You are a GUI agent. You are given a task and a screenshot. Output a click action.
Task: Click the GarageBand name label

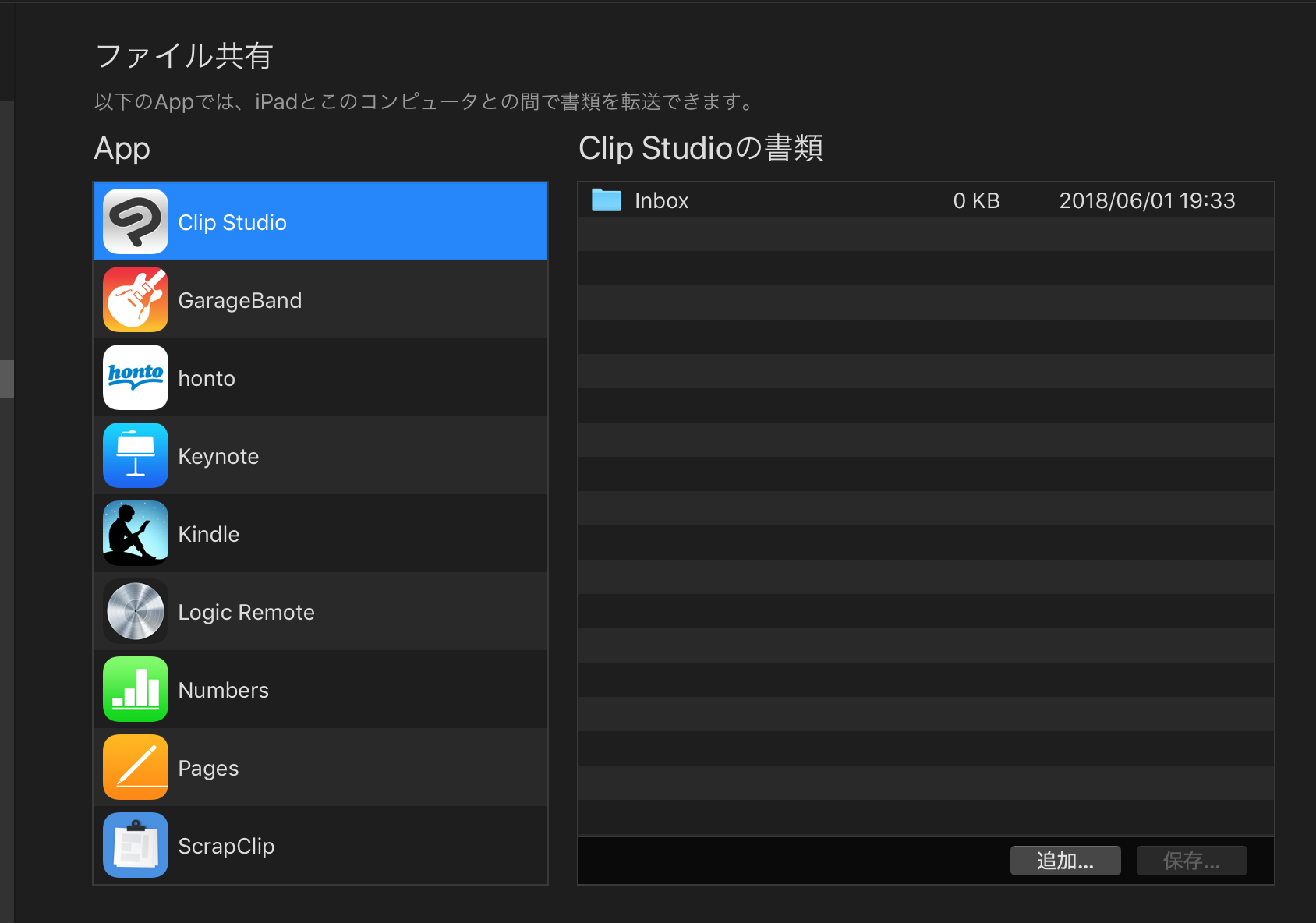click(x=239, y=300)
